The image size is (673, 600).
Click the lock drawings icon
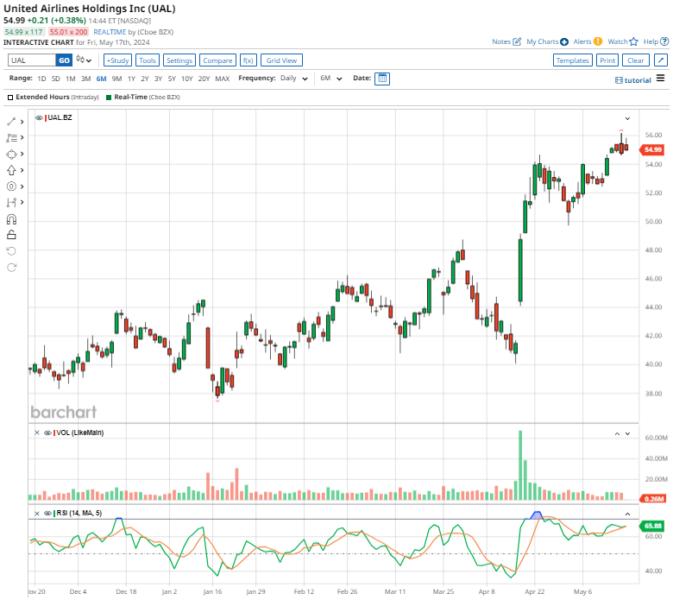coord(11,234)
